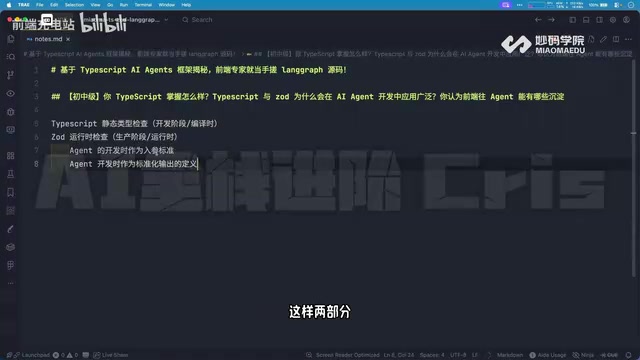The image size is (640, 360).
Task: Open editor More Actions ellipsis menu
Action: [628, 39]
